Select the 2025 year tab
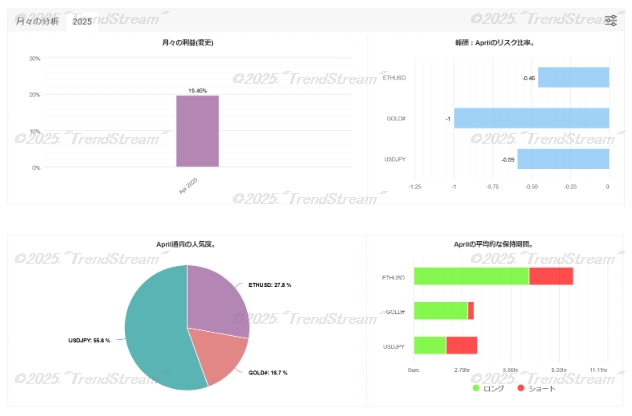 pyautogui.click(x=82, y=21)
